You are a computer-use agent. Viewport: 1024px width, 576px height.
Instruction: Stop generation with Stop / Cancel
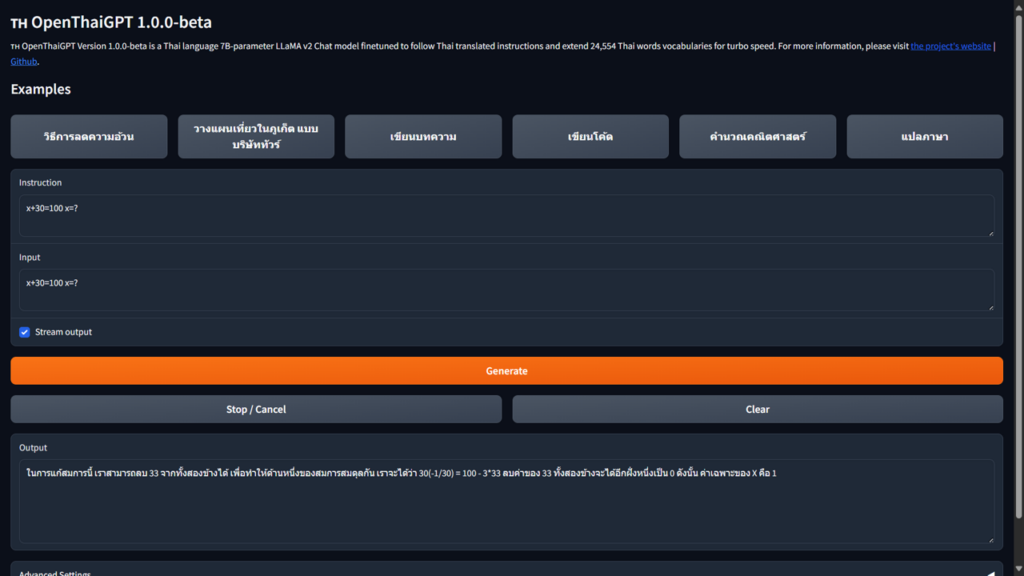(256, 409)
